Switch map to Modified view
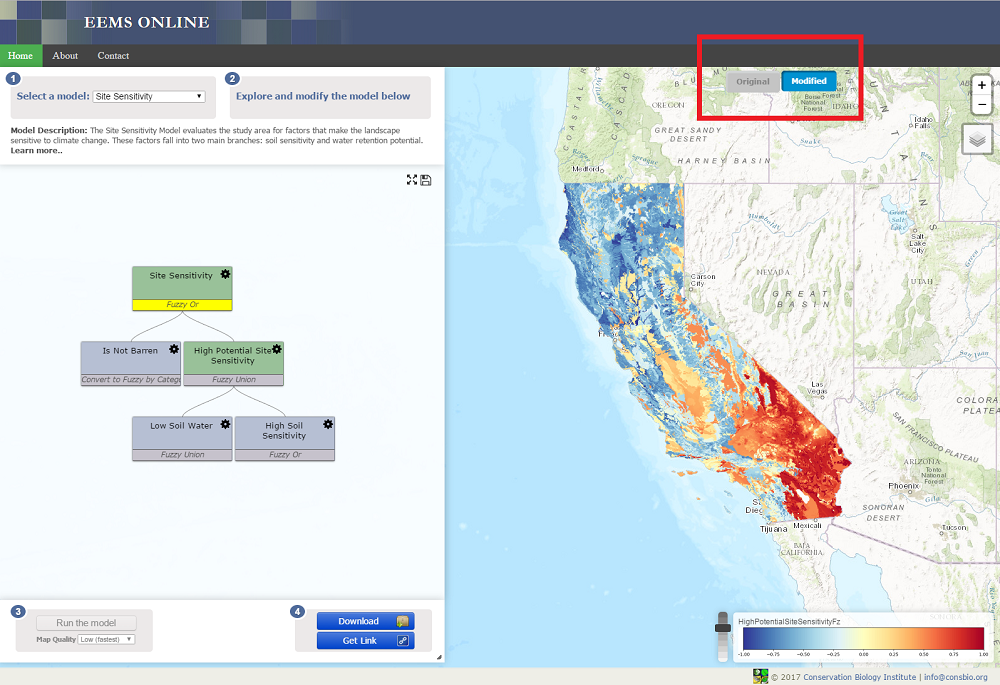 point(808,81)
